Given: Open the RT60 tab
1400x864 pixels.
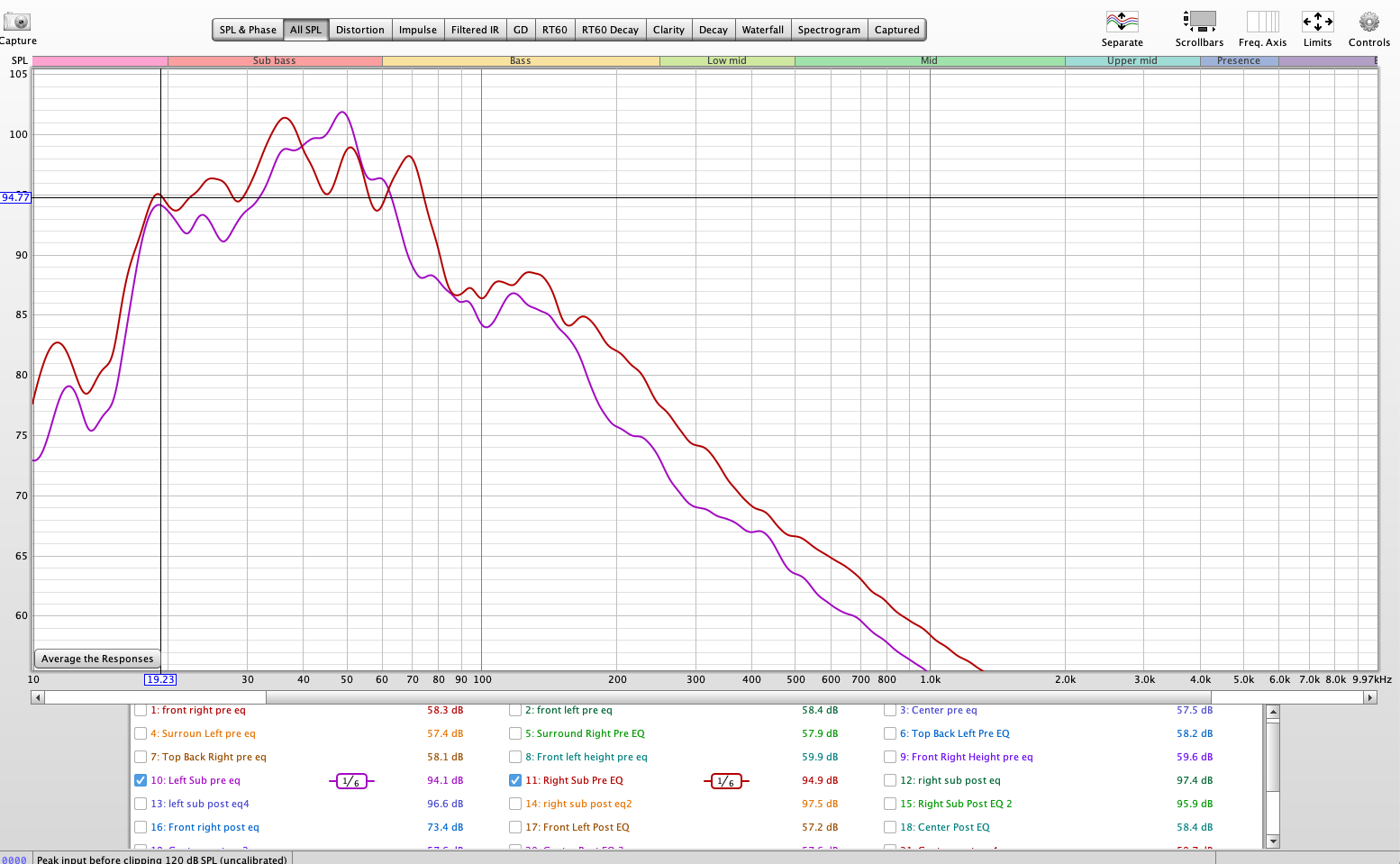Looking at the screenshot, I should [555, 30].
